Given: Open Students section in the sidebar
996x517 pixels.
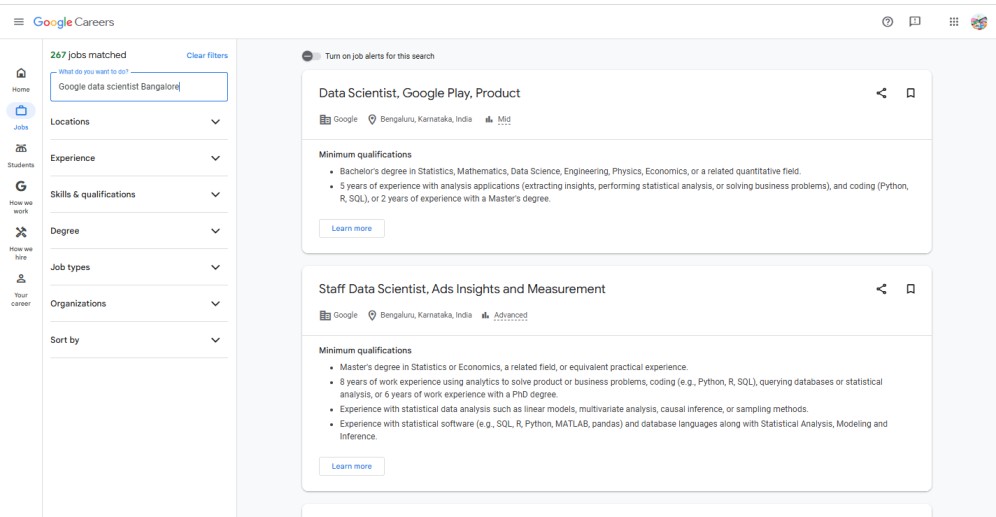Looking at the screenshot, I should (x=21, y=156).
